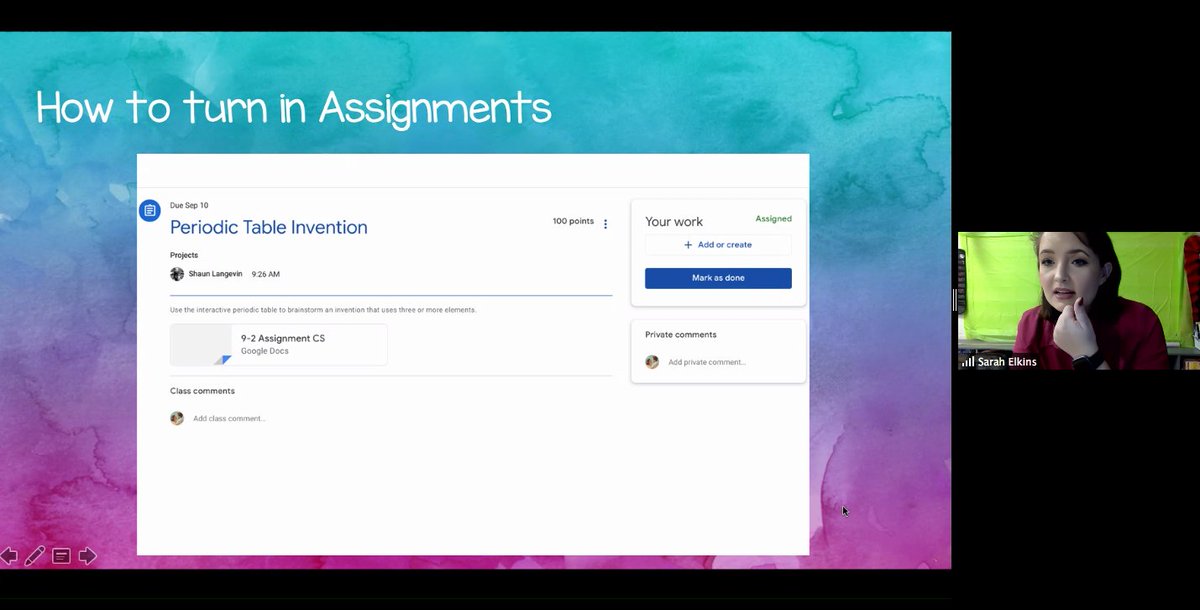
Task: Advance to next slide arrow
Action: click(x=87, y=556)
